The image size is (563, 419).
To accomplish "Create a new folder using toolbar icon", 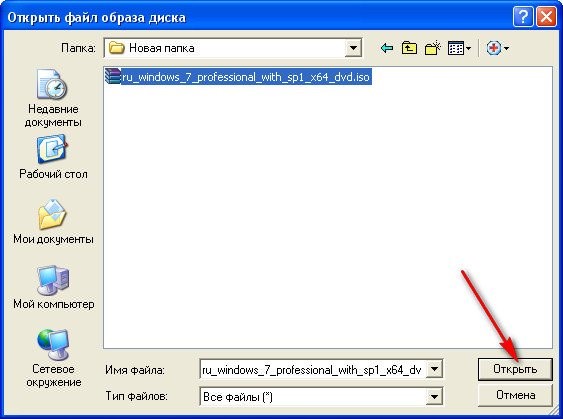I will click(x=432, y=48).
